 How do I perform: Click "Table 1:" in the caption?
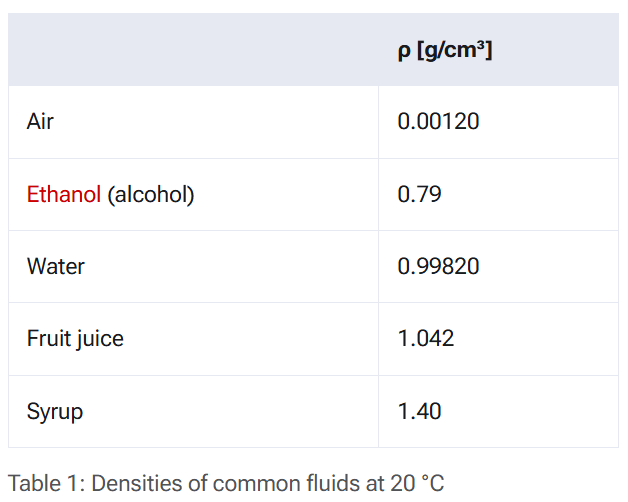pyautogui.click(x=47, y=483)
